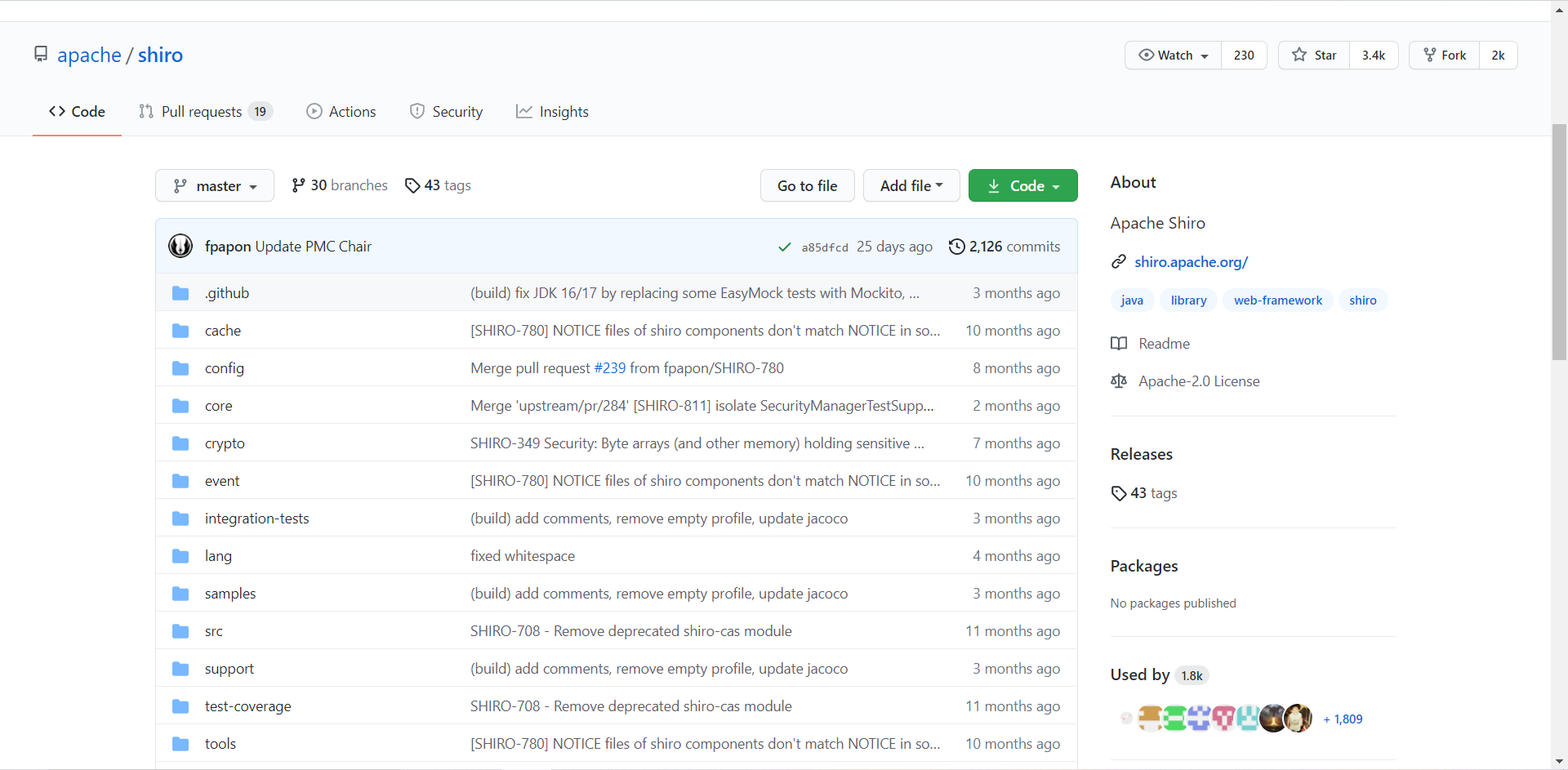1568x770 pixels.
Task: Open the Watch notifications dropdown
Action: click(1174, 55)
